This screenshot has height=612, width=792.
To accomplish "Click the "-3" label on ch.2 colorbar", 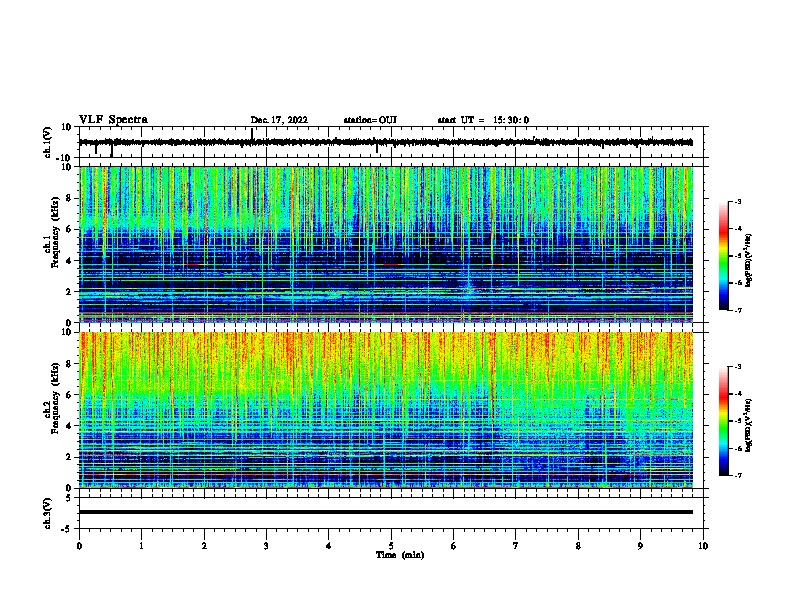I will coord(737,367).
